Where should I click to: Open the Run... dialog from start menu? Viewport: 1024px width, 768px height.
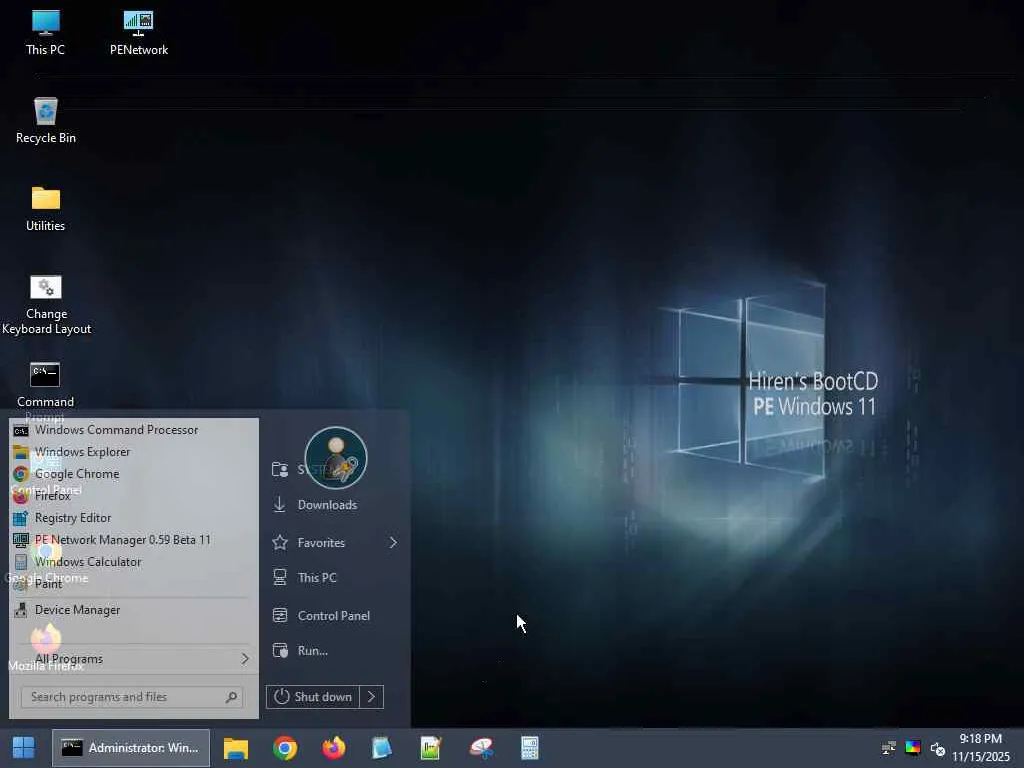312,651
